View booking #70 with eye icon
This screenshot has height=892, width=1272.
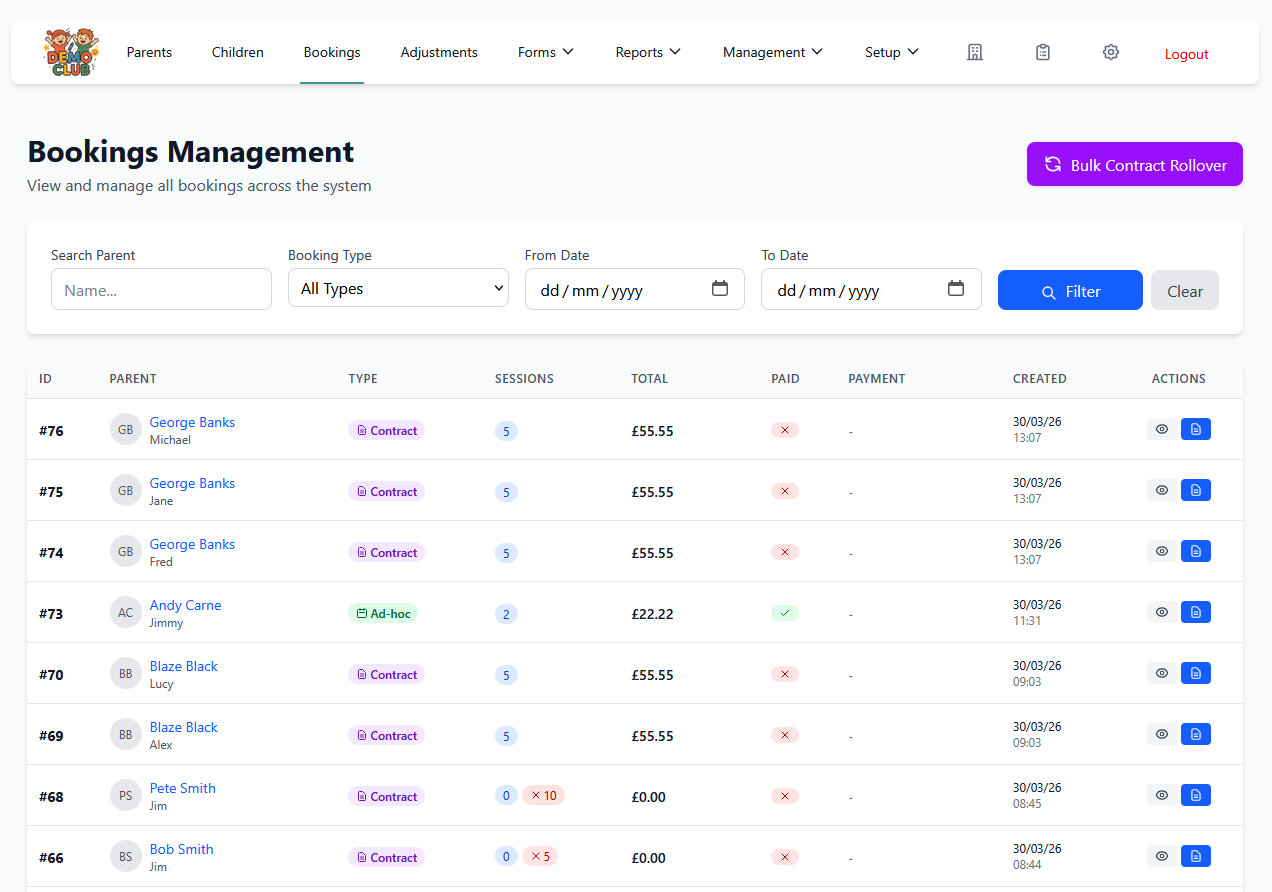(1161, 673)
